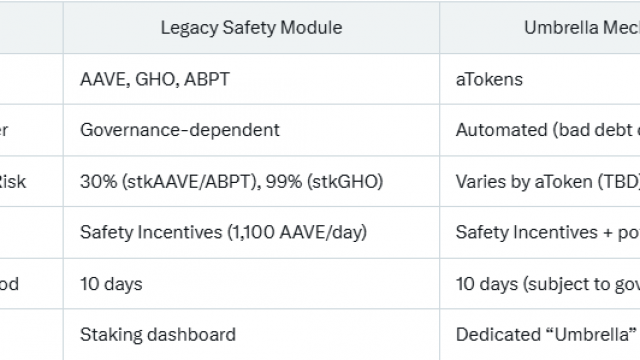Image resolution: width=640 pixels, height=360 pixels.
Task: Click the Governance-dependent cell
Action: 251,130
